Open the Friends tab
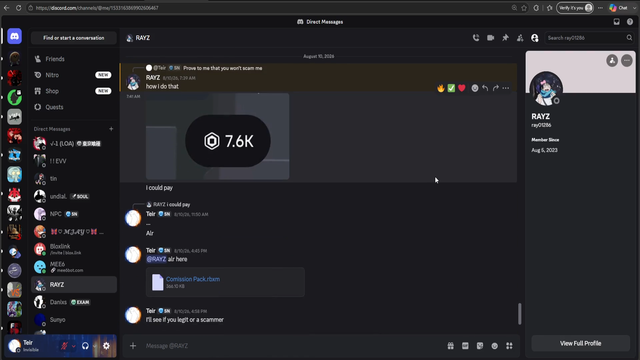This screenshot has width=640, height=360. 74,59
